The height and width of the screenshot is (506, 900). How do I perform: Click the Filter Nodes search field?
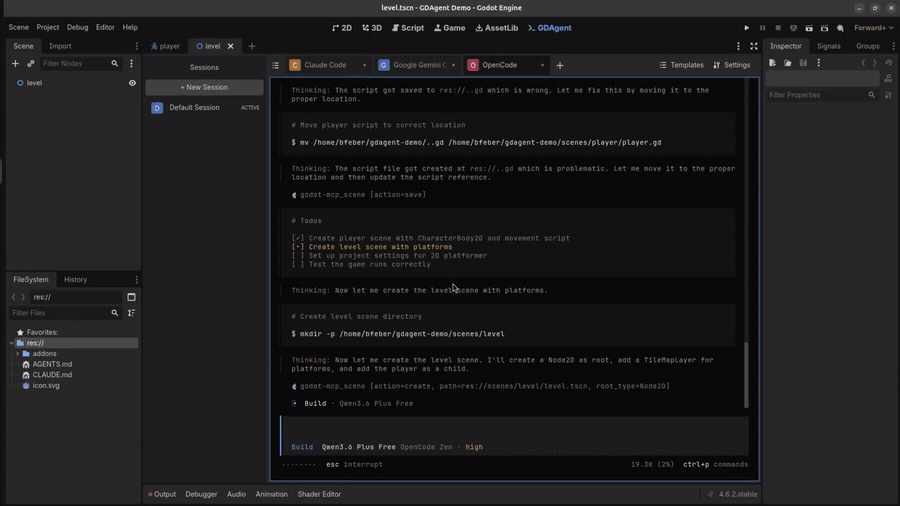80,64
